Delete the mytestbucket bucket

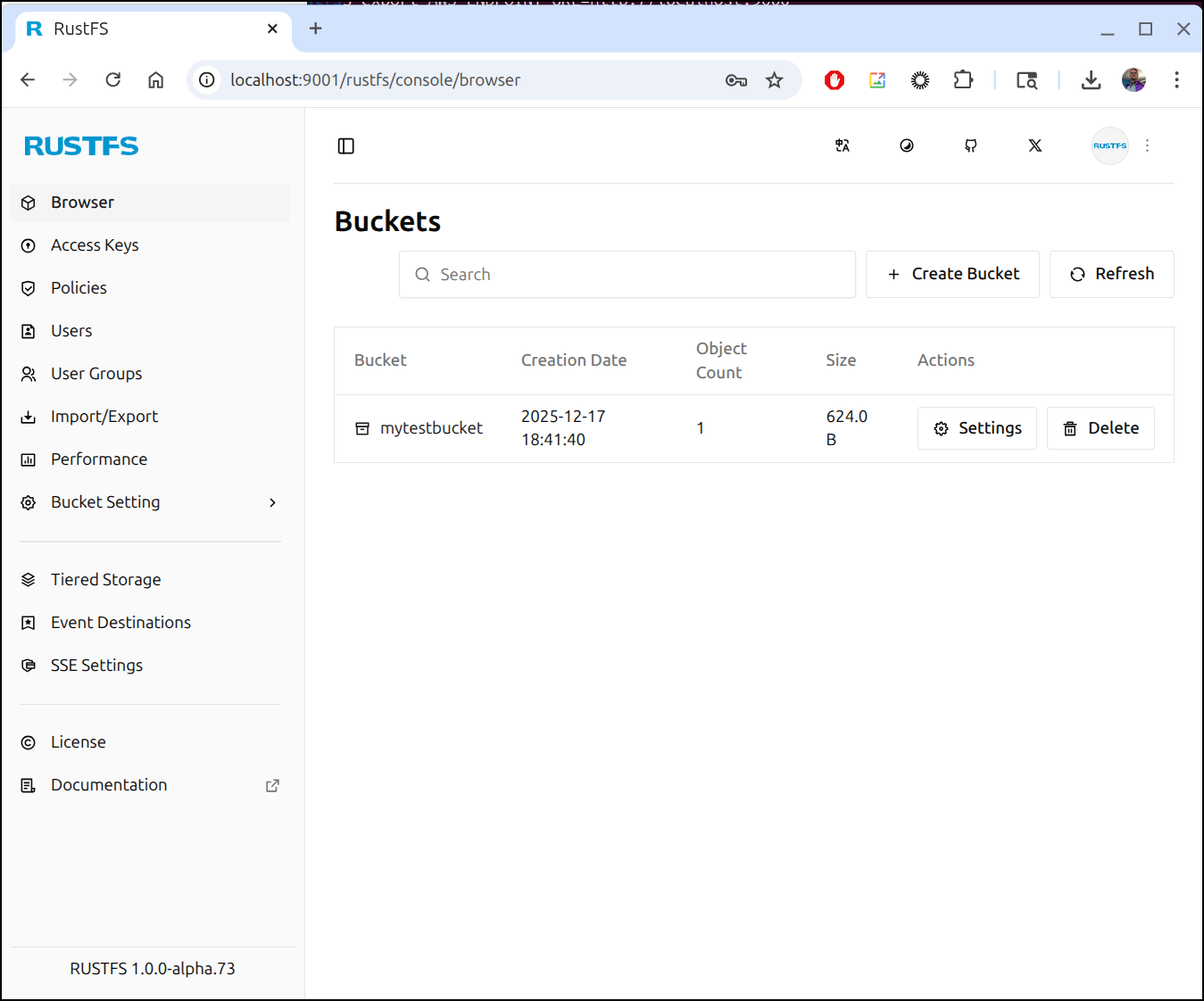pyautogui.click(x=1100, y=428)
